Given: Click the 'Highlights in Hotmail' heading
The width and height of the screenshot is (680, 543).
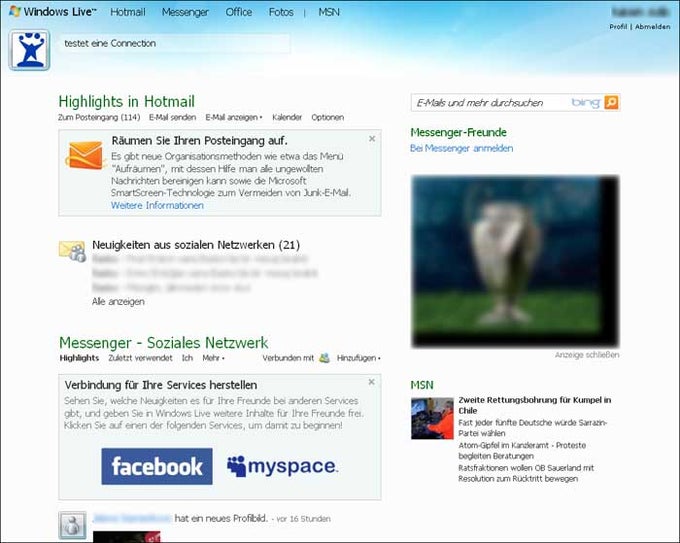Looking at the screenshot, I should [127, 101].
